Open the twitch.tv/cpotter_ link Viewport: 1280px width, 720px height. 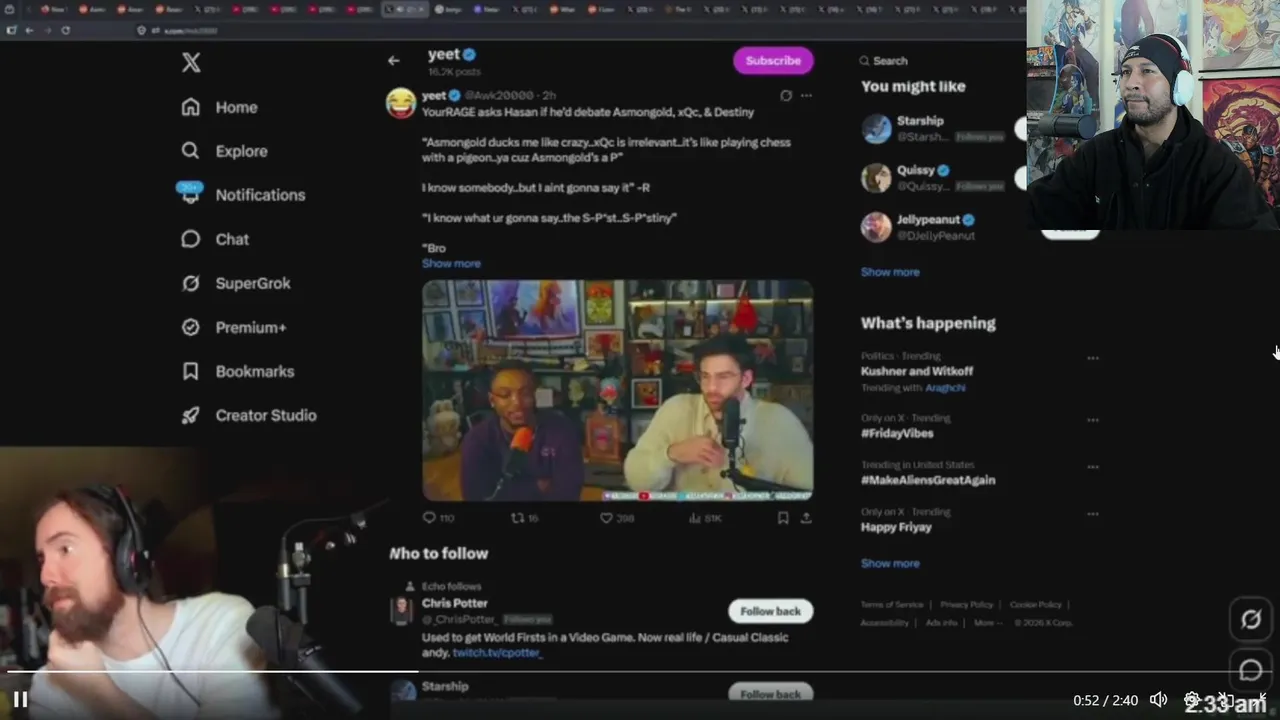497,653
